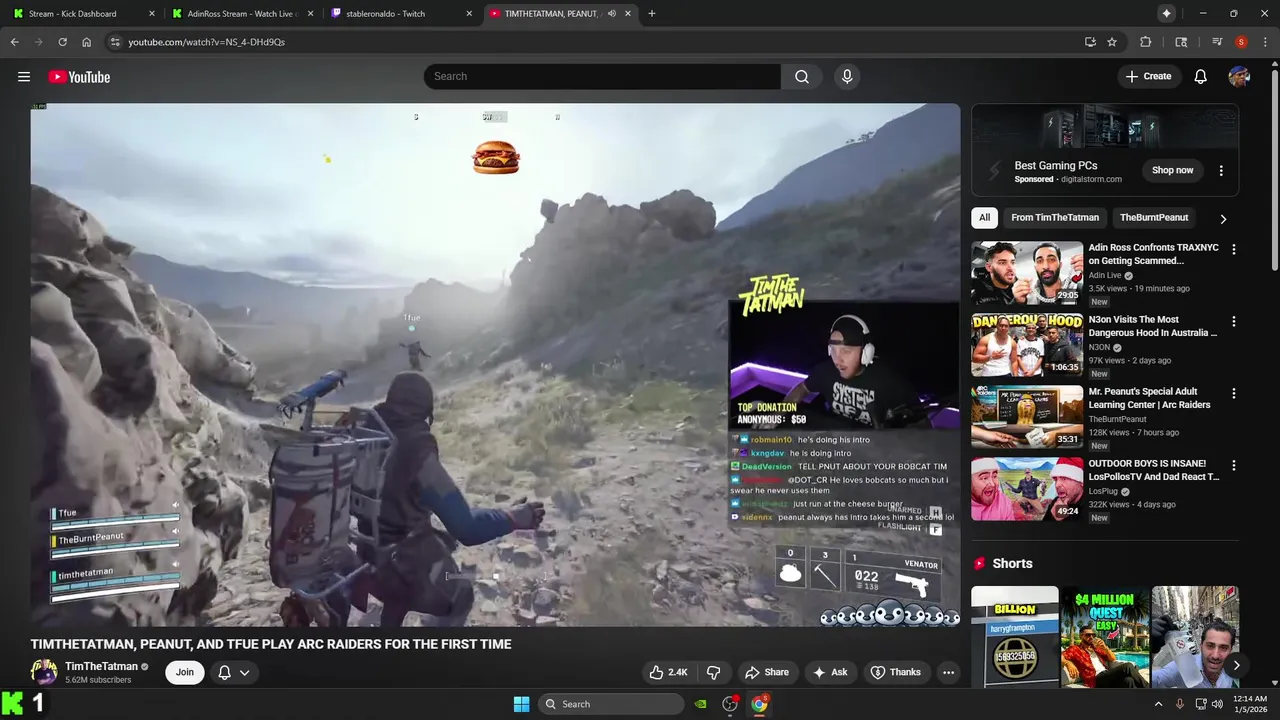Image resolution: width=1280 pixels, height=720 pixels.
Task: Send a Thanks to the creator
Action: 896,672
